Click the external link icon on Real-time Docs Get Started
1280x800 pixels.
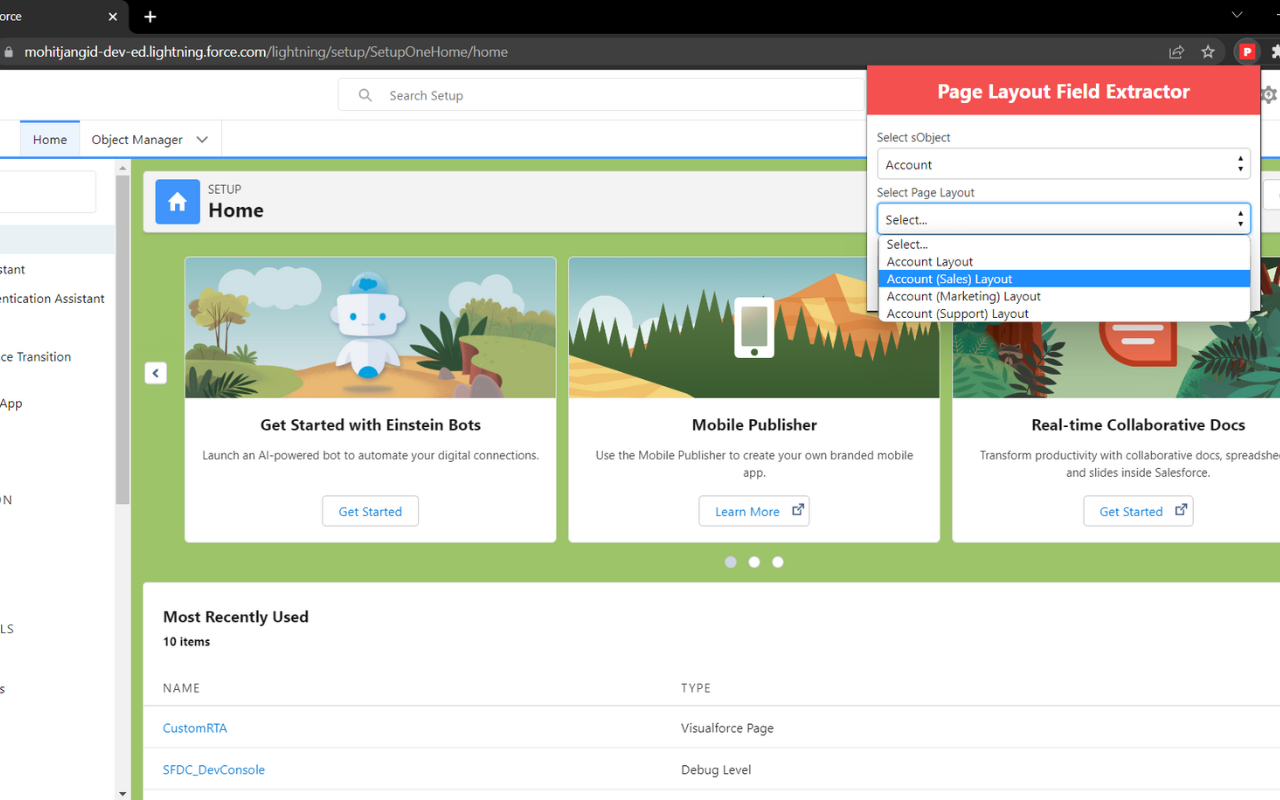coord(1181,510)
